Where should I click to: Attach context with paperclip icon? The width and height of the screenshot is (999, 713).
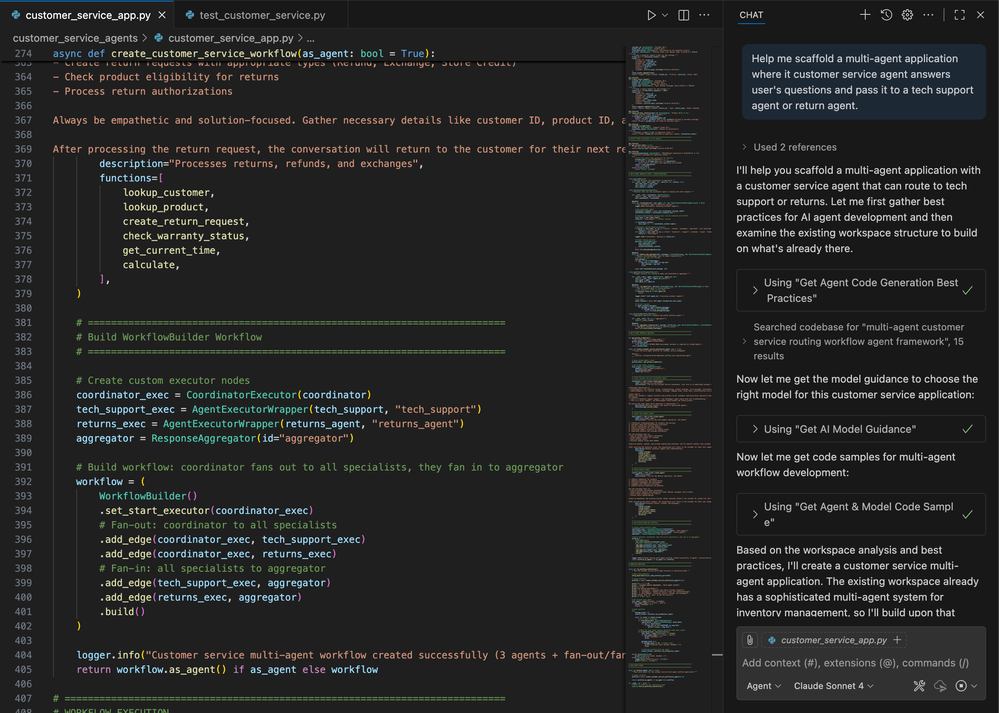750,640
